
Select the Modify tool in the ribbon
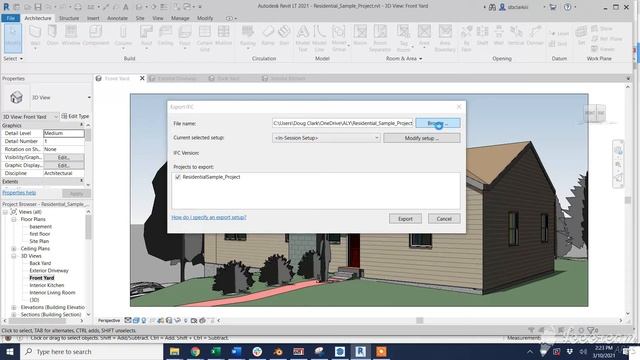(13, 38)
